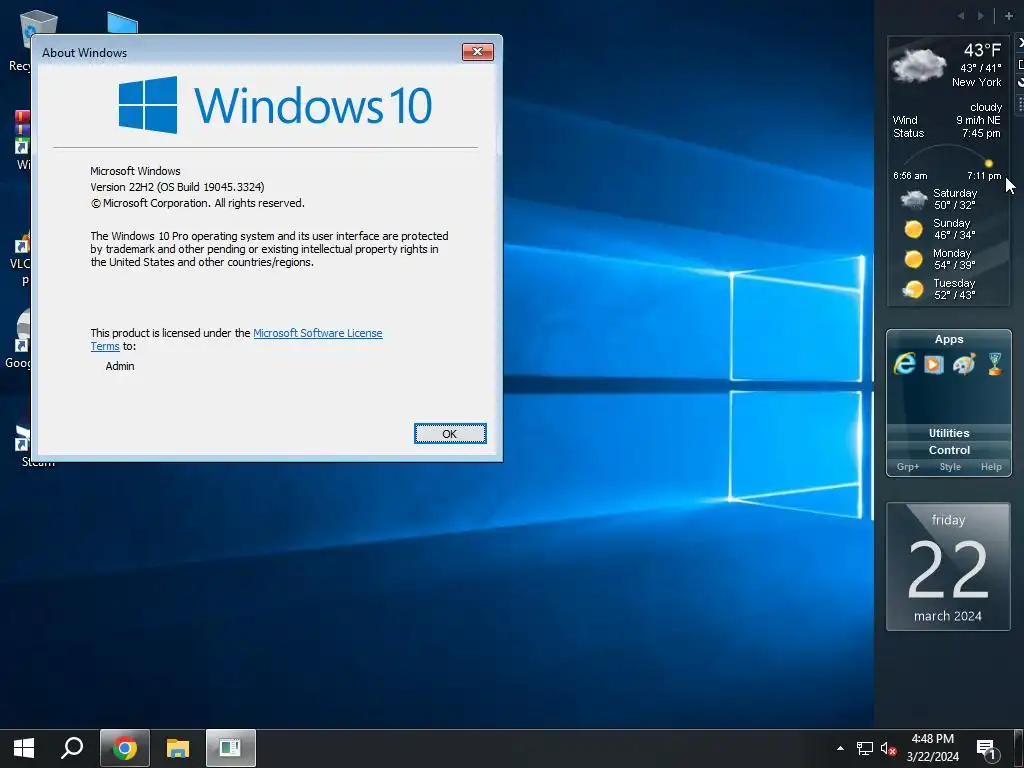Click Grp+ in launcher gadget
The width and height of the screenshot is (1024, 768).
pyautogui.click(x=908, y=467)
